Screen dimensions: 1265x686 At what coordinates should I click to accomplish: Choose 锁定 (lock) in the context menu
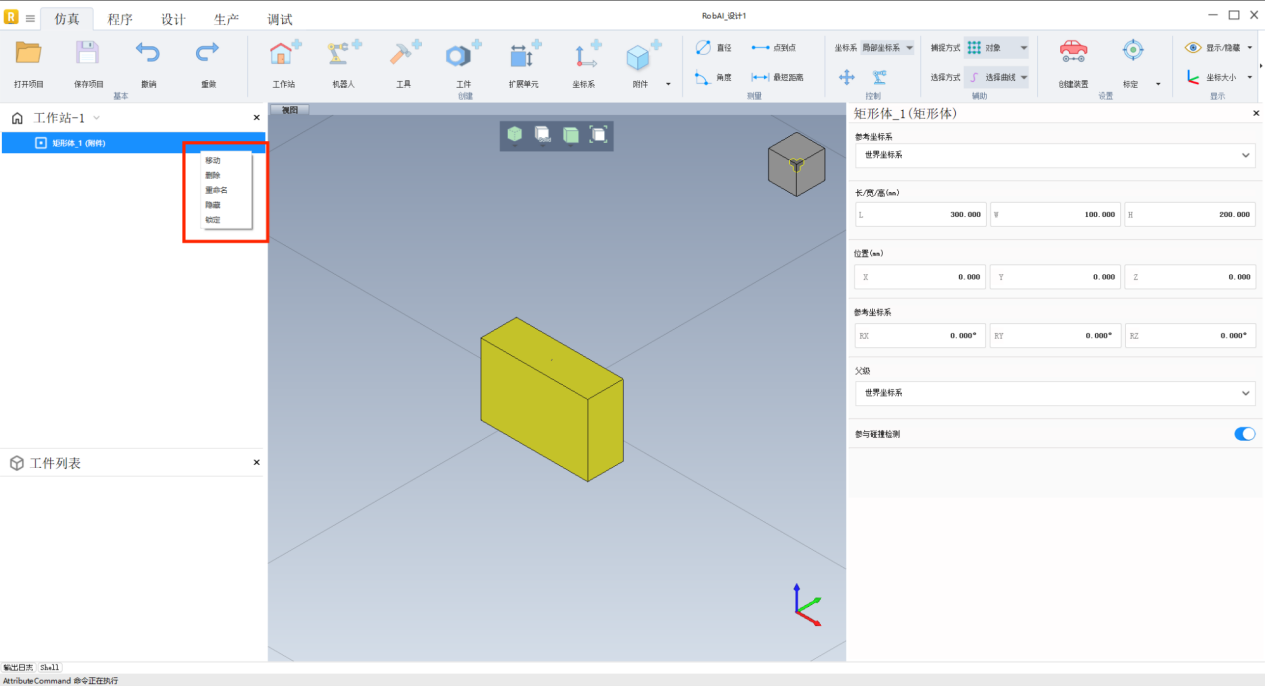click(213, 220)
